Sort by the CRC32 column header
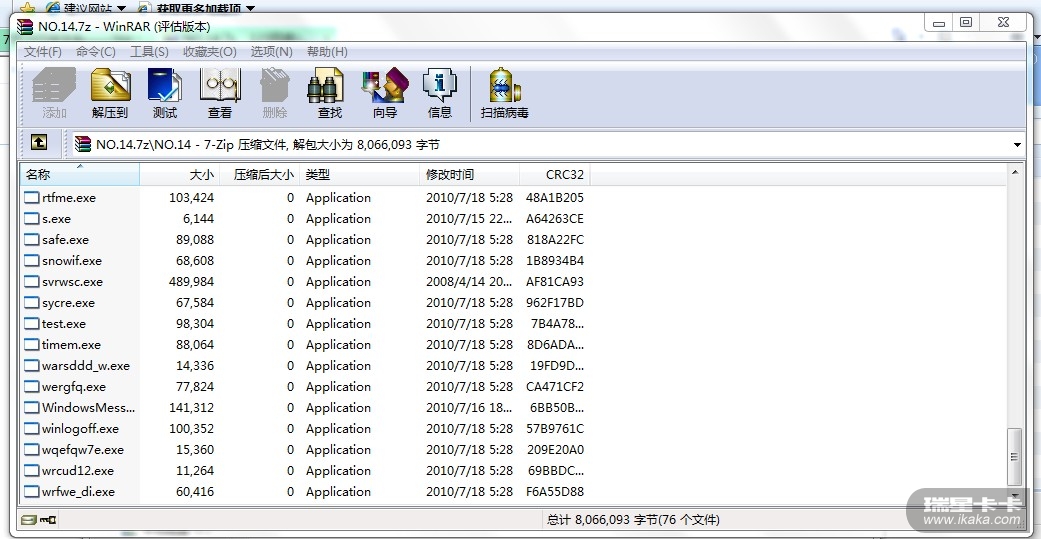1041x539 pixels. point(554,175)
